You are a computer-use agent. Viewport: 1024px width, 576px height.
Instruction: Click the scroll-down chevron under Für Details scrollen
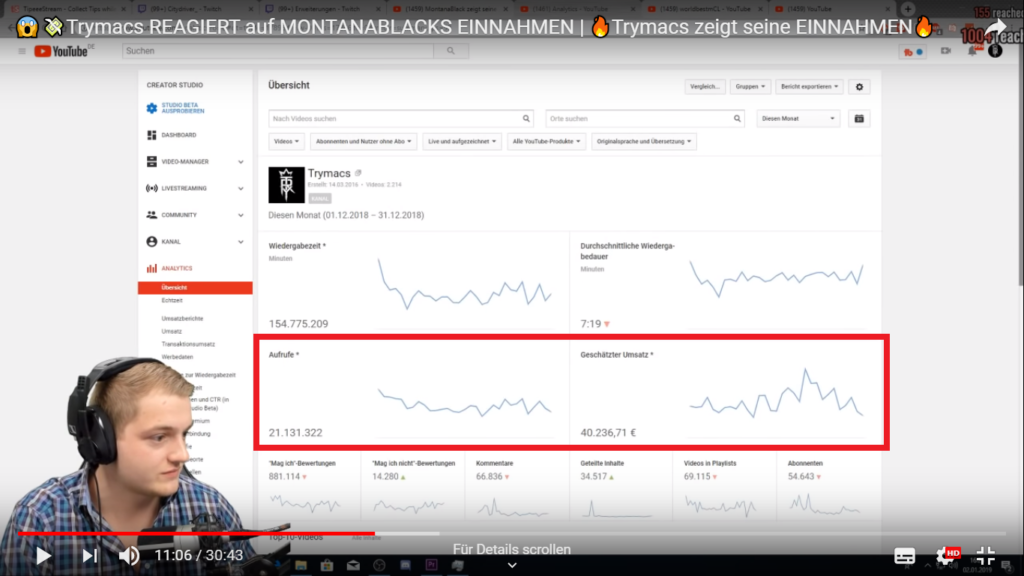pos(512,566)
